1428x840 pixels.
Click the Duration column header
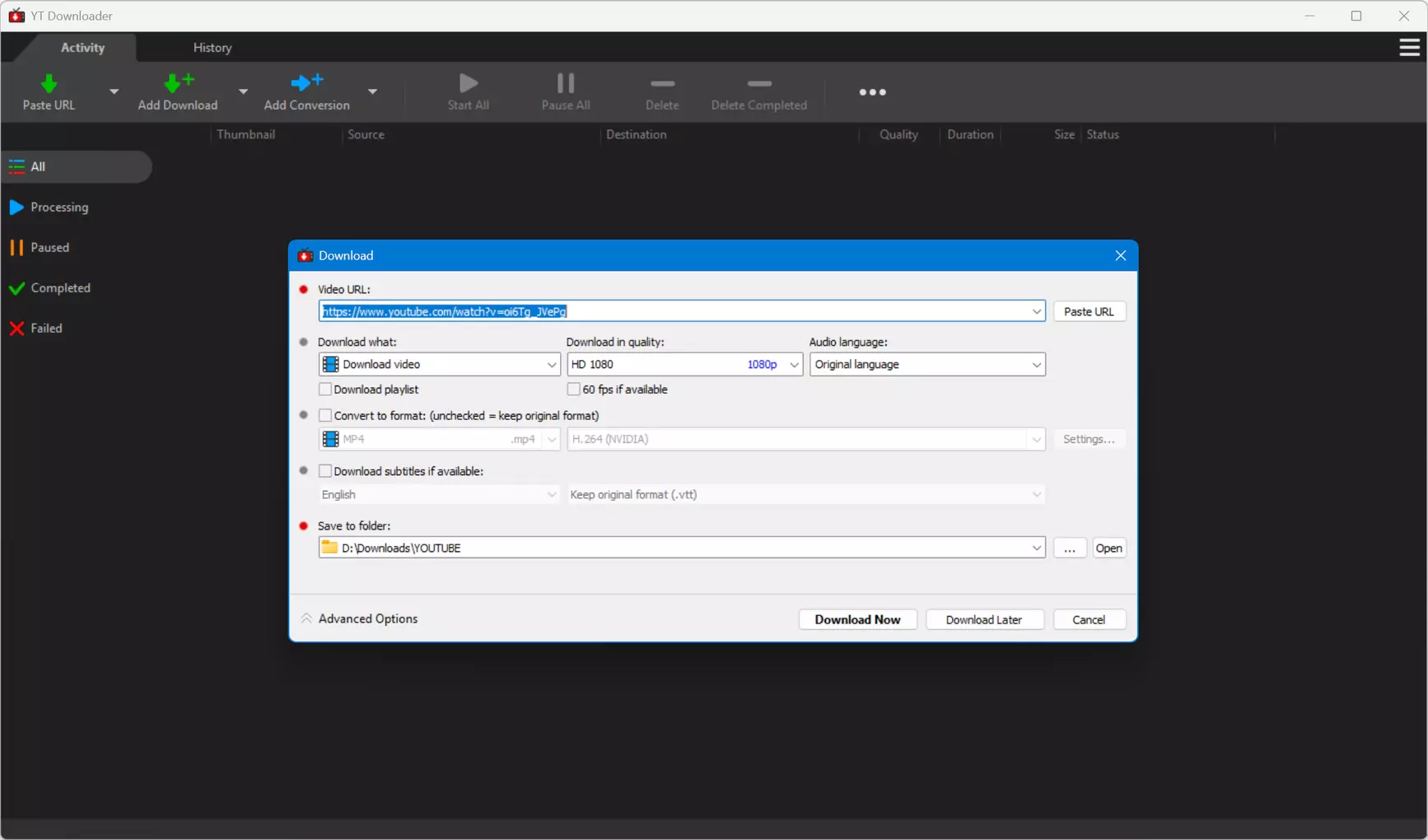click(970, 134)
